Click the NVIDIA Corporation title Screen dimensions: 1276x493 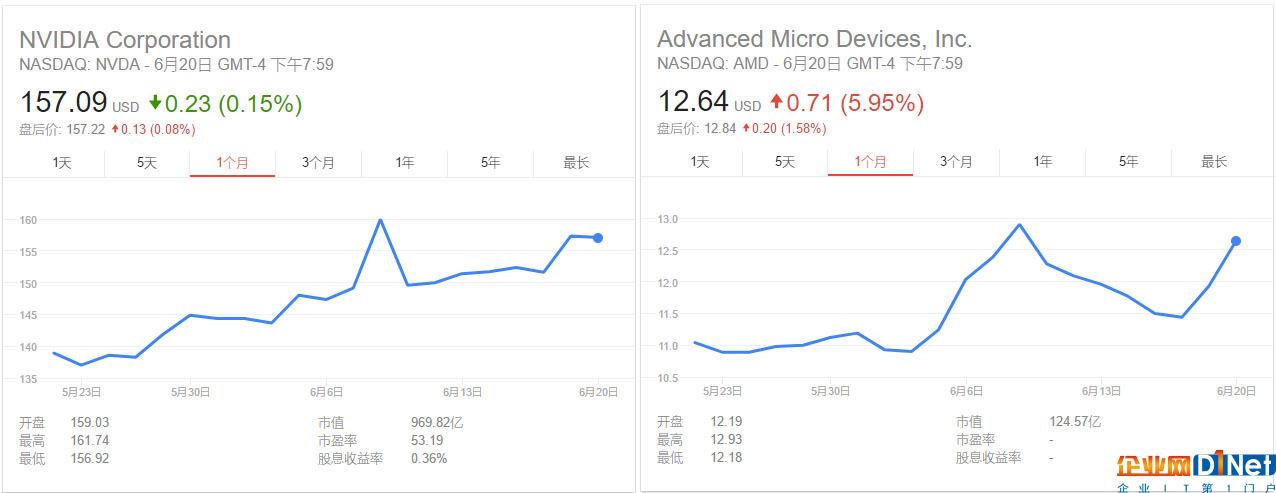pyautogui.click(x=125, y=40)
